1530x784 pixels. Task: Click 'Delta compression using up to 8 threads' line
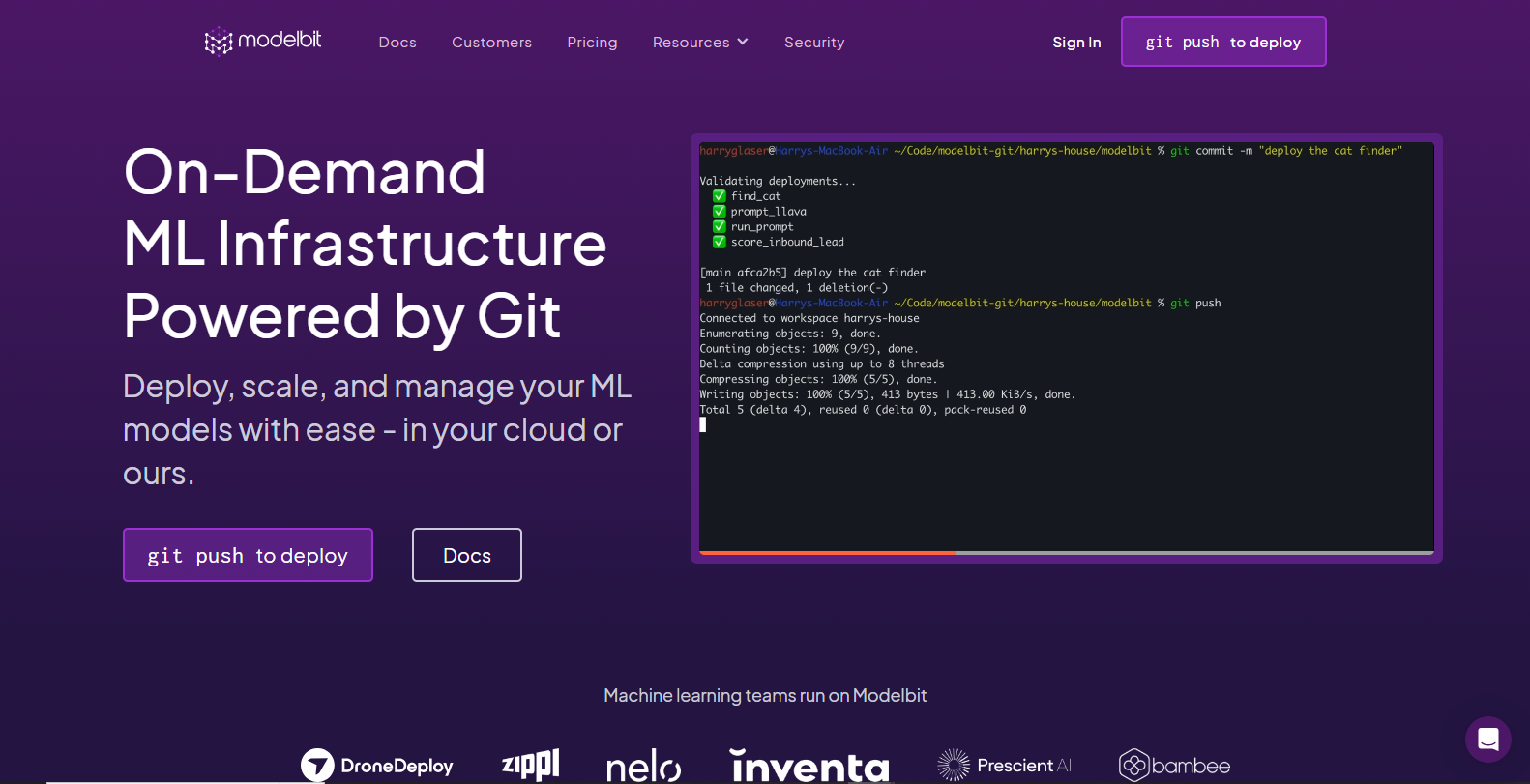click(822, 363)
